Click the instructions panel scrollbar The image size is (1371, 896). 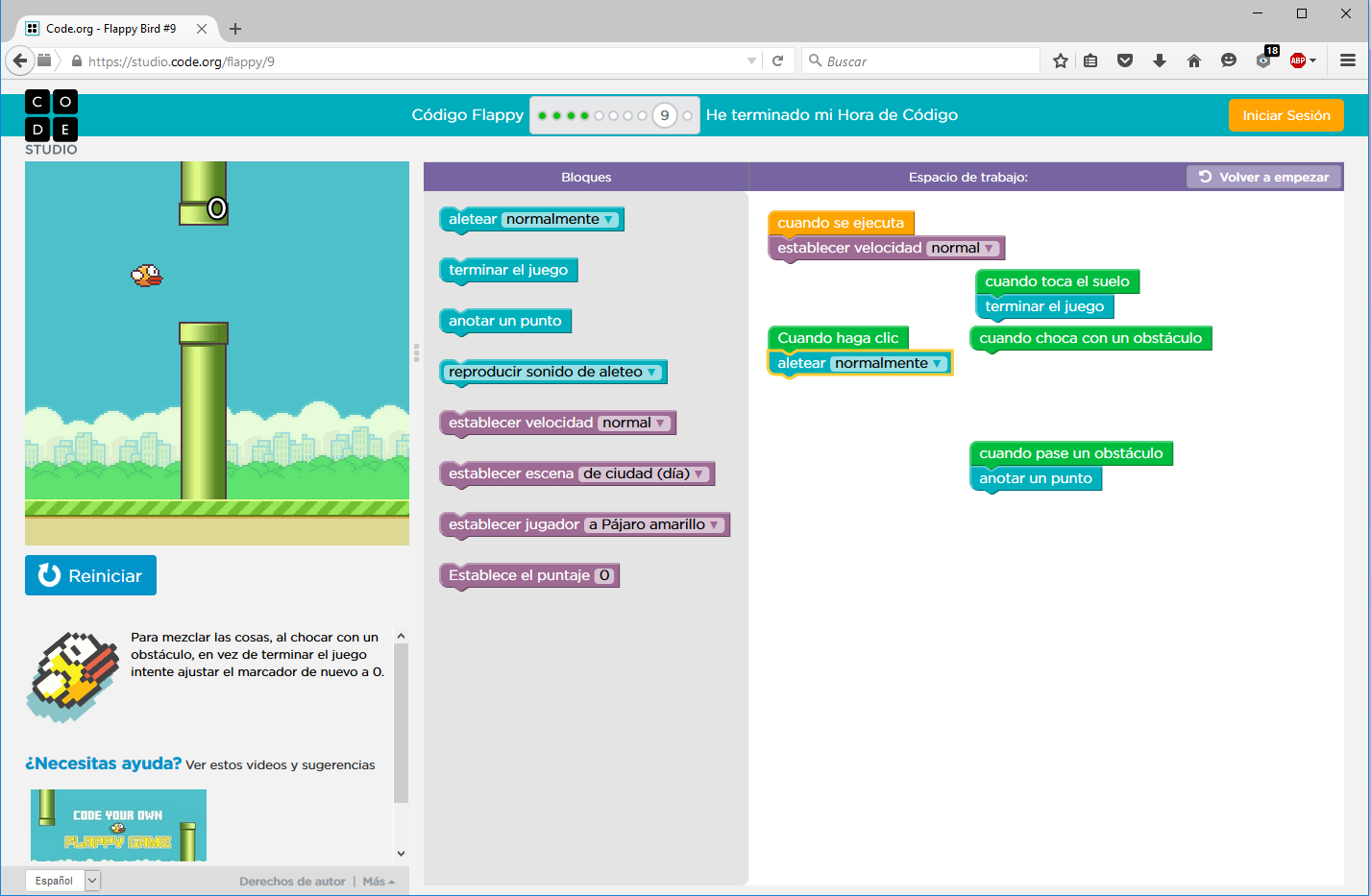click(402, 722)
